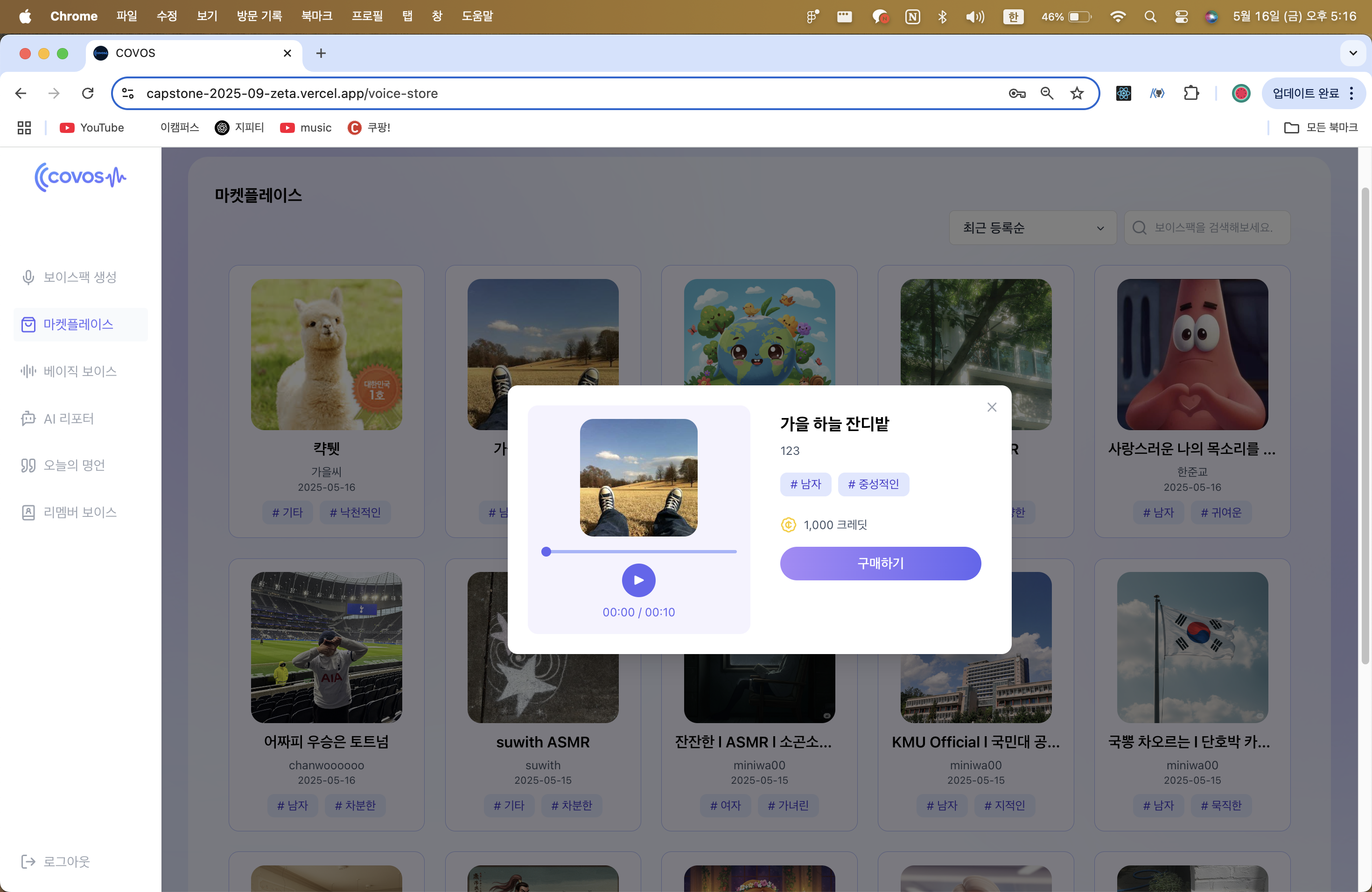Click the Wi-Fi icon in menu bar
The width and height of the screenshot is (1372, 892).
coord(1118,16)
